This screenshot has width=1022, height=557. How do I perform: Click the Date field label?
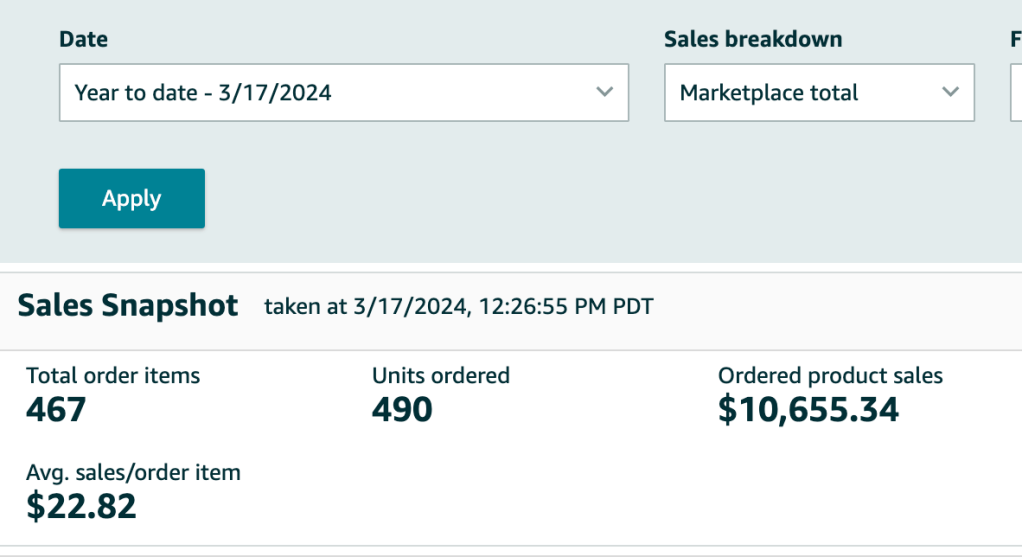(x=84, y=40)
